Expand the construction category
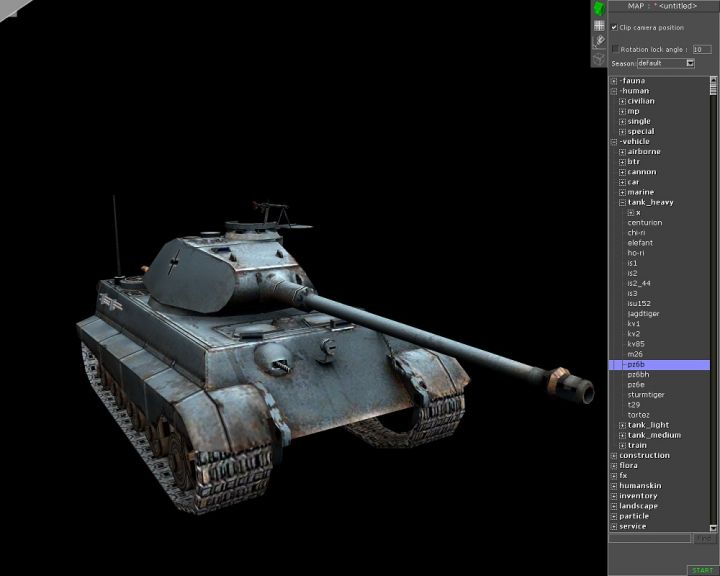This screenshot has height=576, width=720. [614, 456]
